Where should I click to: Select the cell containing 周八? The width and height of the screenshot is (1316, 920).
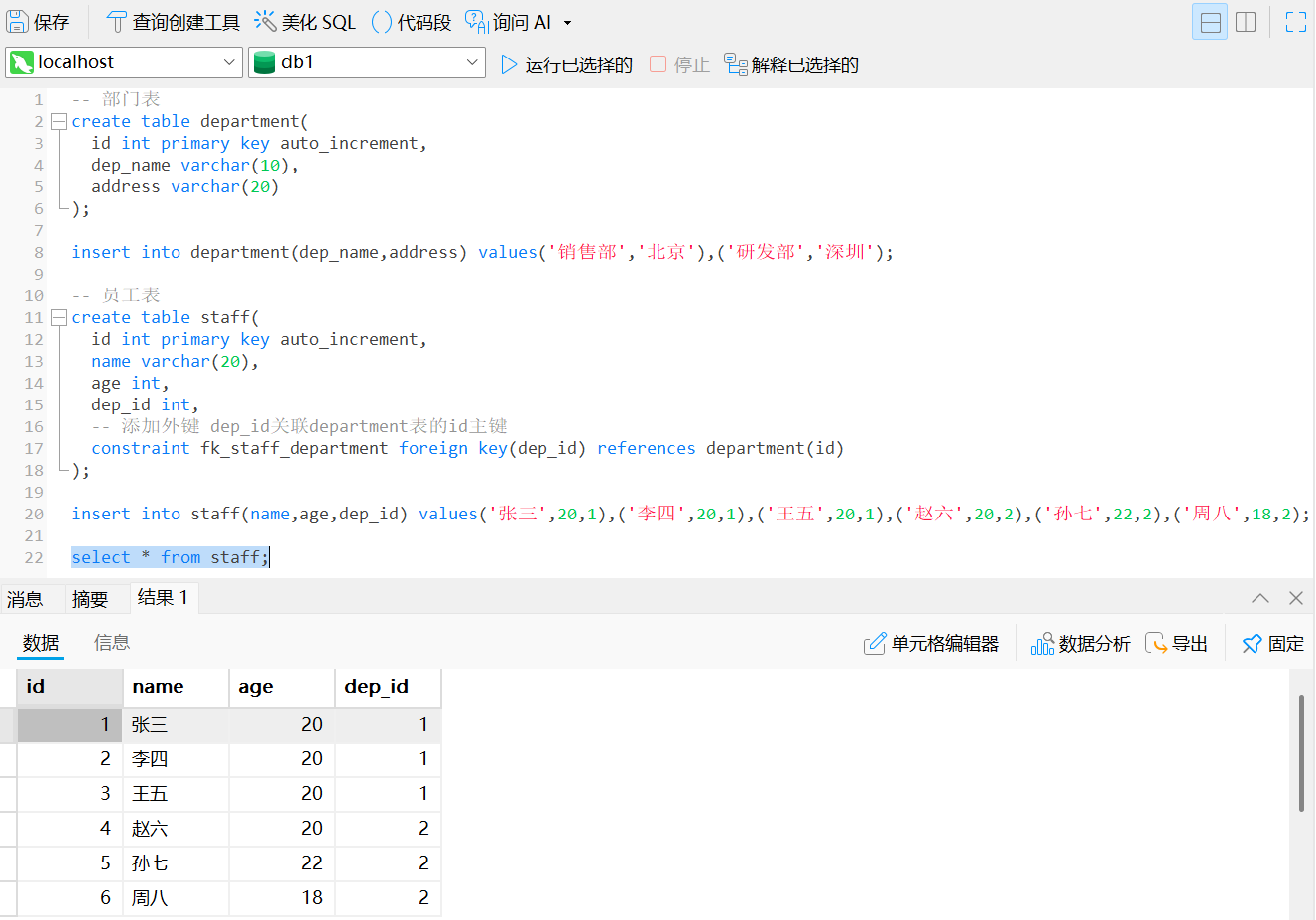176,898
